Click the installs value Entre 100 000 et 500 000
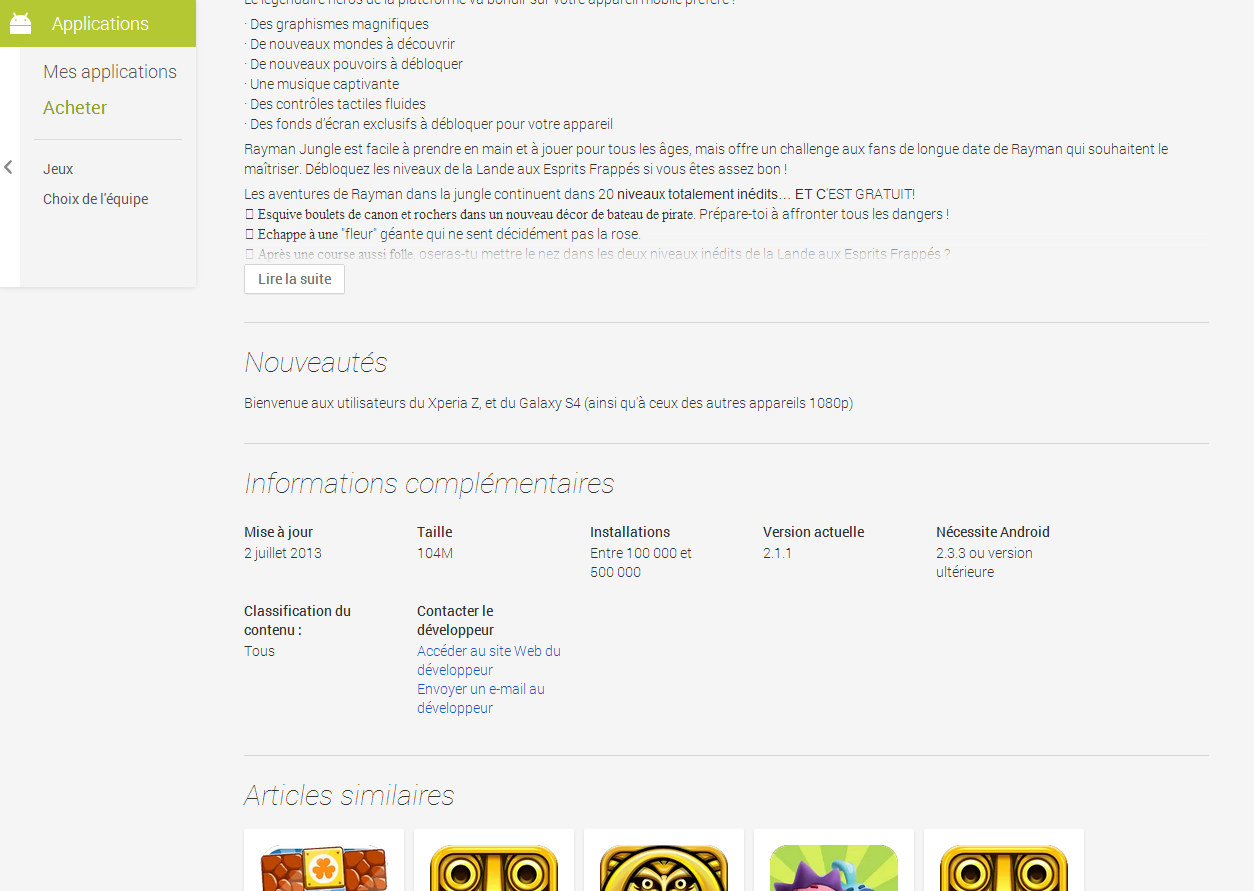The image size is (1254, 891). (x=641, y=562)
